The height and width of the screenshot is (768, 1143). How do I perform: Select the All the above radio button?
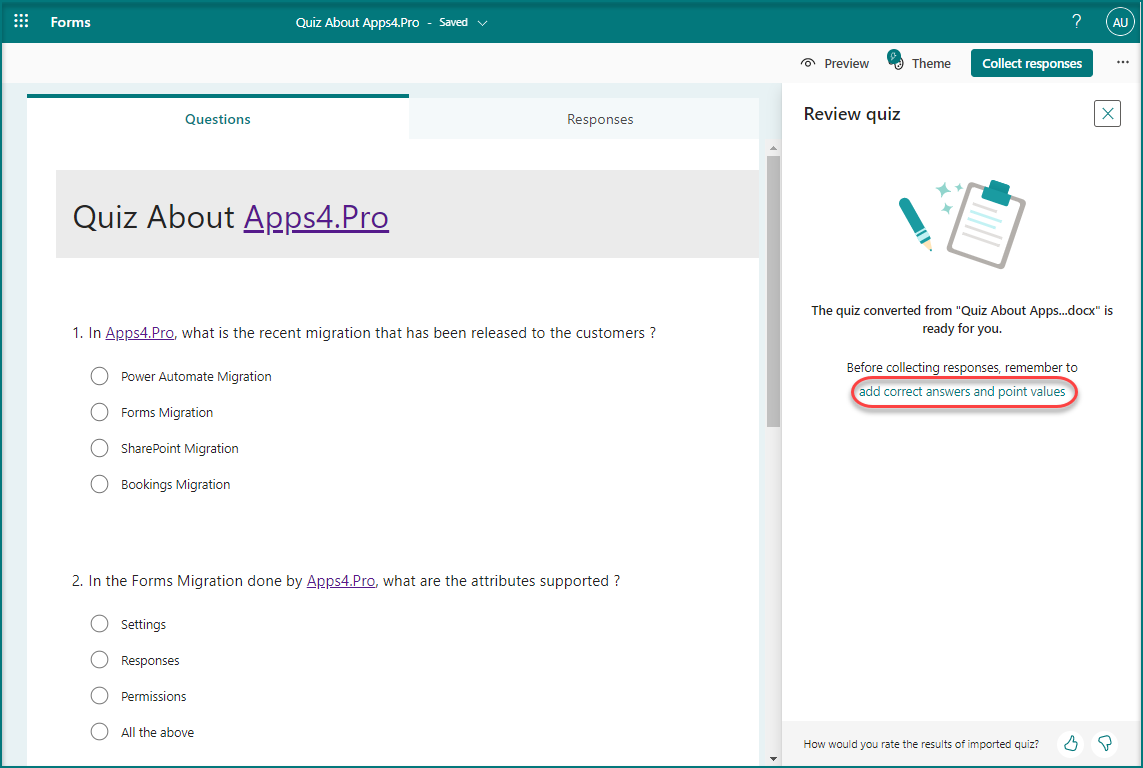click(x=99, y=732)
